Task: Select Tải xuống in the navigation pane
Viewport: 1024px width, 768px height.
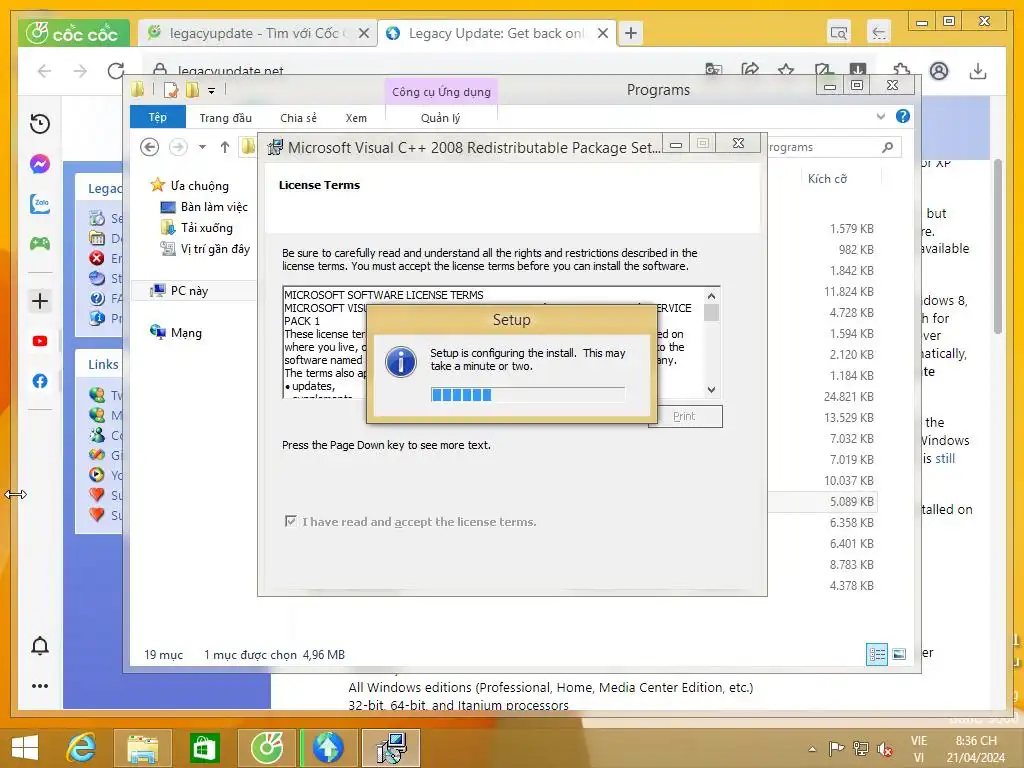Action: [197, 228]
